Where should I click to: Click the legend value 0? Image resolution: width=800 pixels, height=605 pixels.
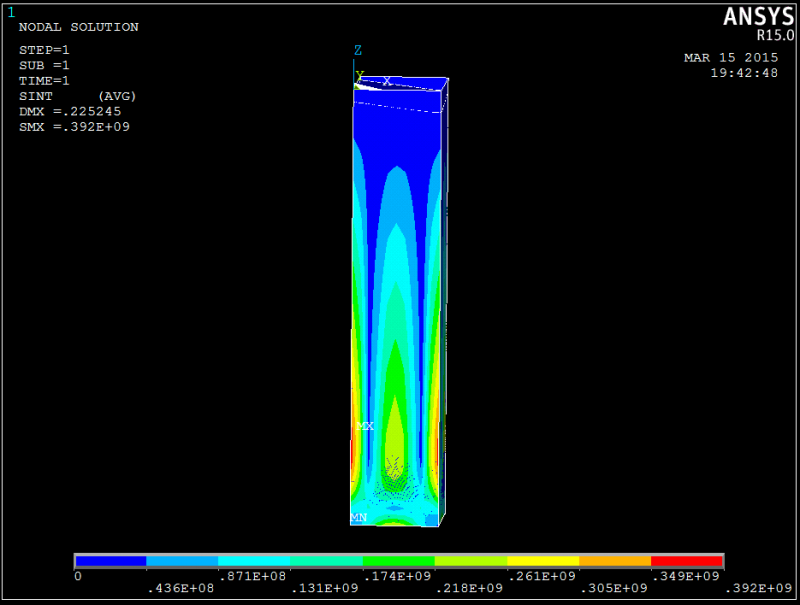click(x=78, y=576)
